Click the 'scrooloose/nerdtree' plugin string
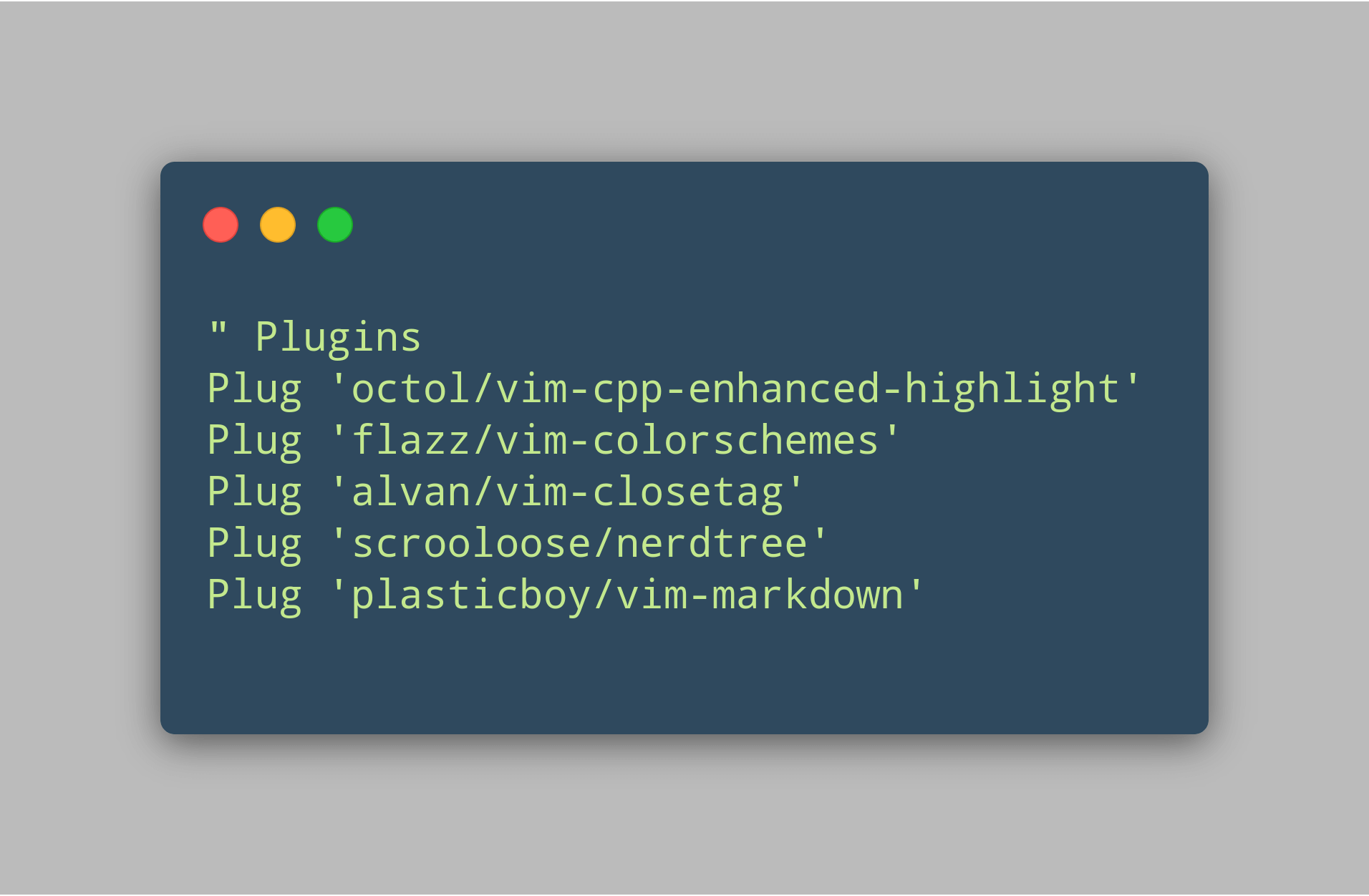This screenshot has width=1369, height=896. (x=579, y=543)
